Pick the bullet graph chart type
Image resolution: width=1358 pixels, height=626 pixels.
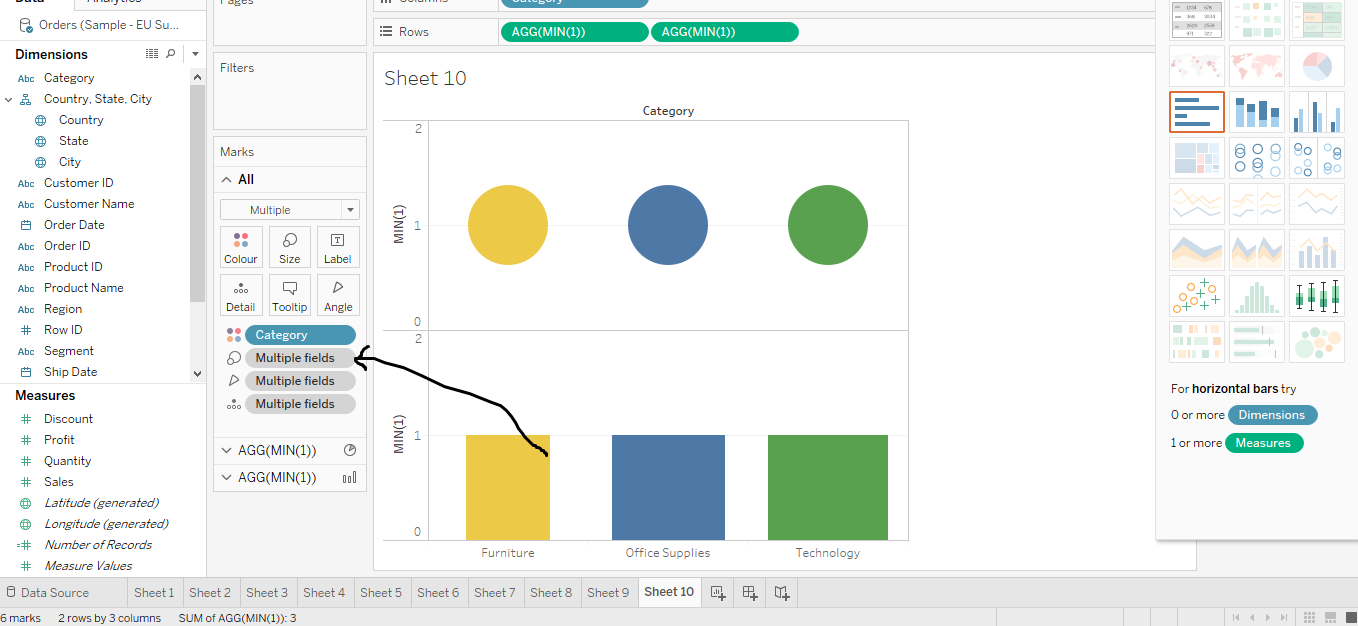pos(1256,342)
